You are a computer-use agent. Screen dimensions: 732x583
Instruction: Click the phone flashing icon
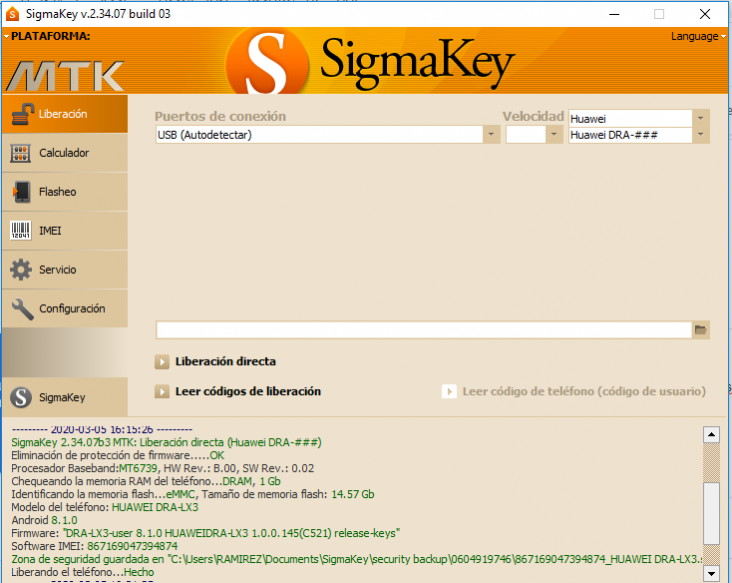pyautogui.click(x=21, y=192)
